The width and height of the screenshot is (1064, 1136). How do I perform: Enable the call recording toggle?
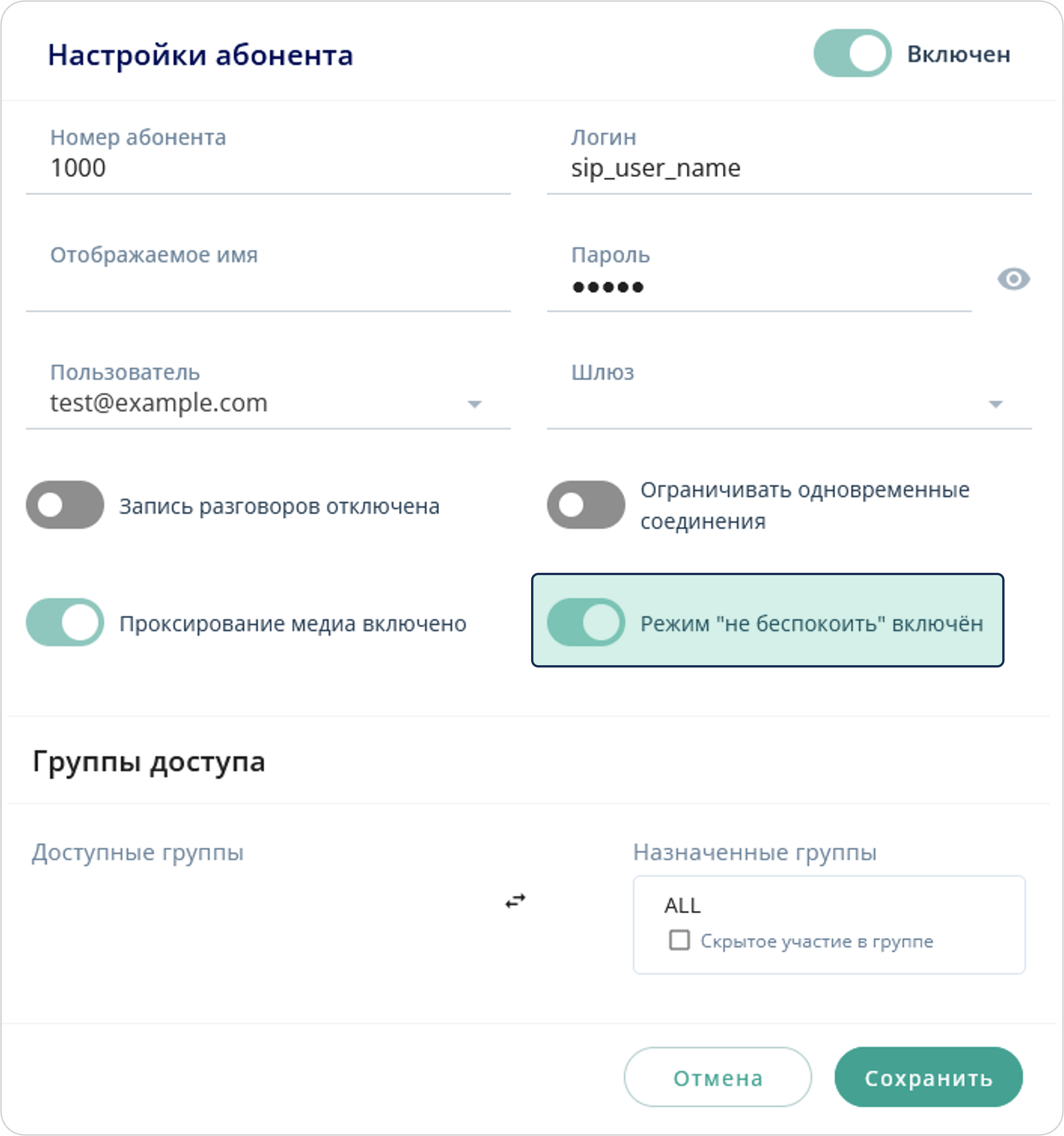click(x=65, y=504)
